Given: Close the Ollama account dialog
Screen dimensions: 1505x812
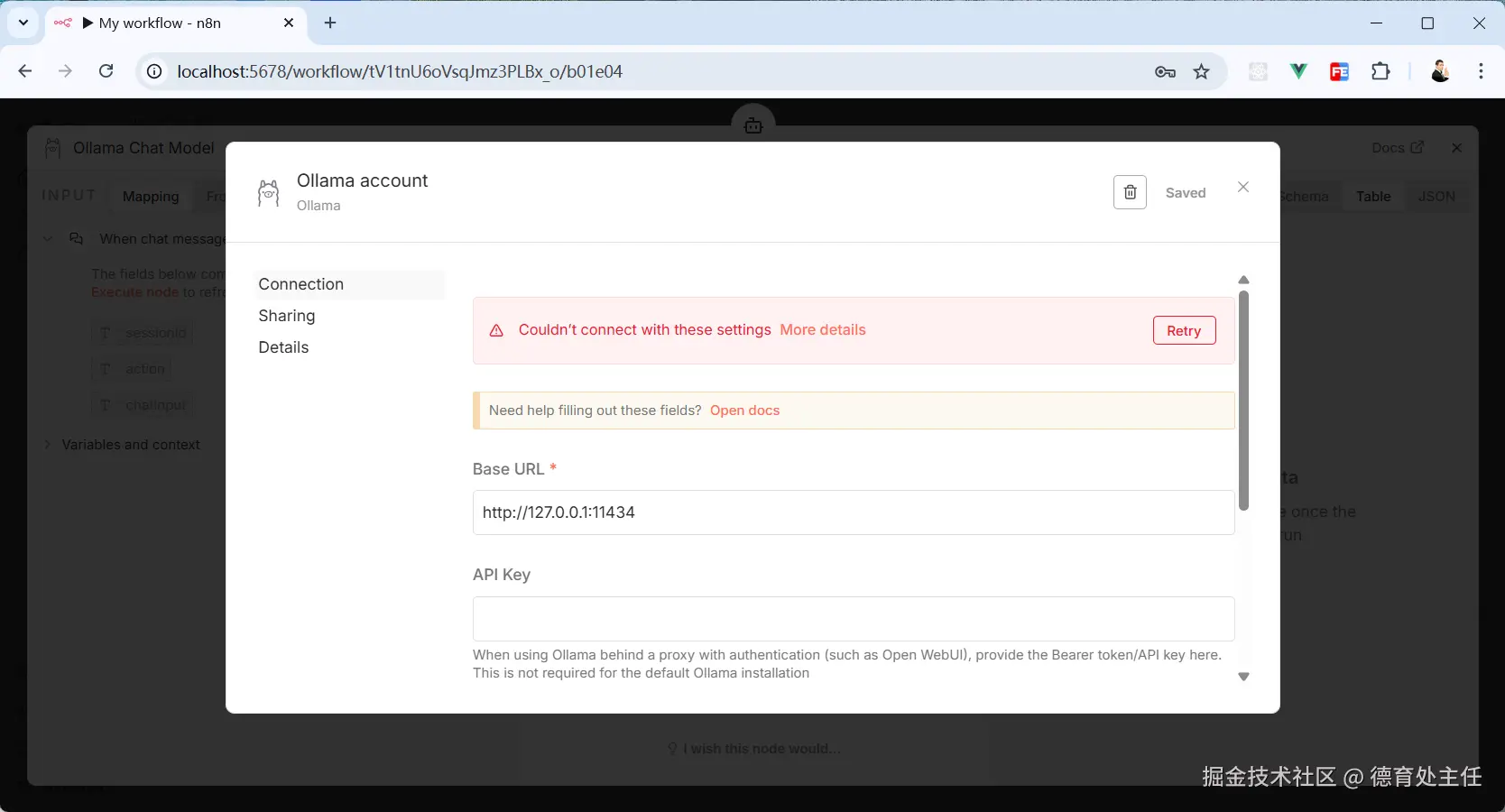Looking at the screenshot, I should [x=1243, y=187].
